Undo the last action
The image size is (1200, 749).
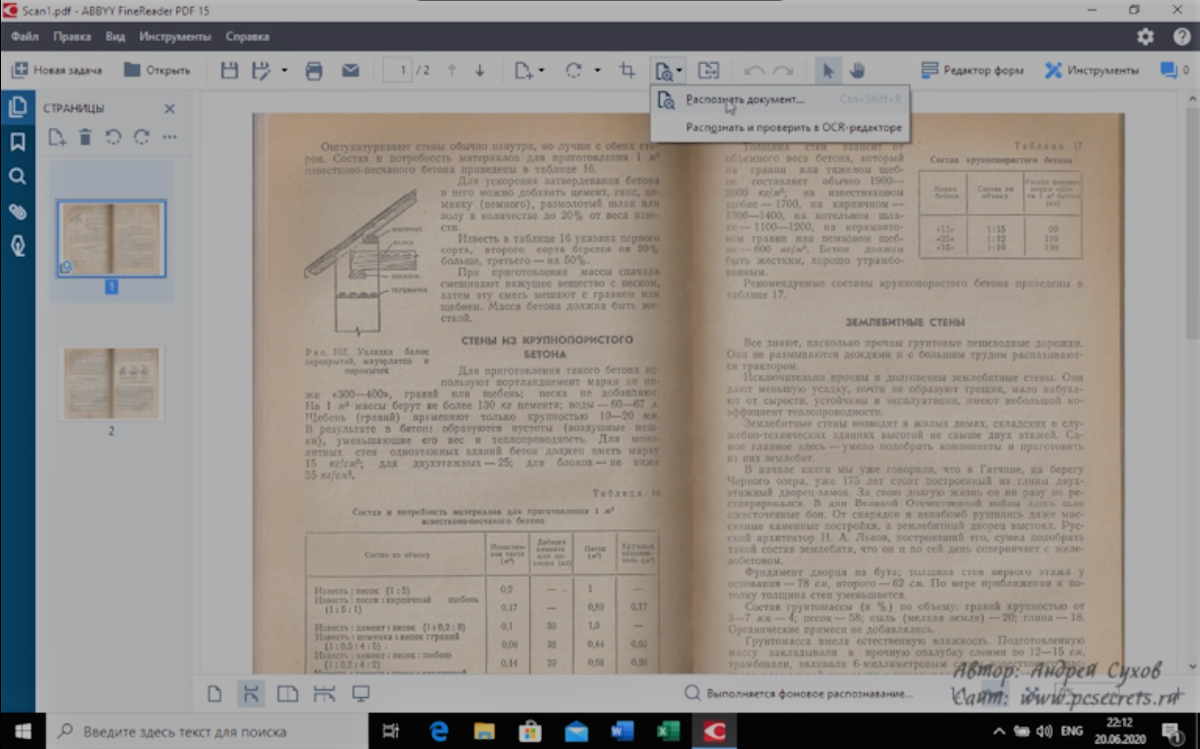tap(754, 70)
